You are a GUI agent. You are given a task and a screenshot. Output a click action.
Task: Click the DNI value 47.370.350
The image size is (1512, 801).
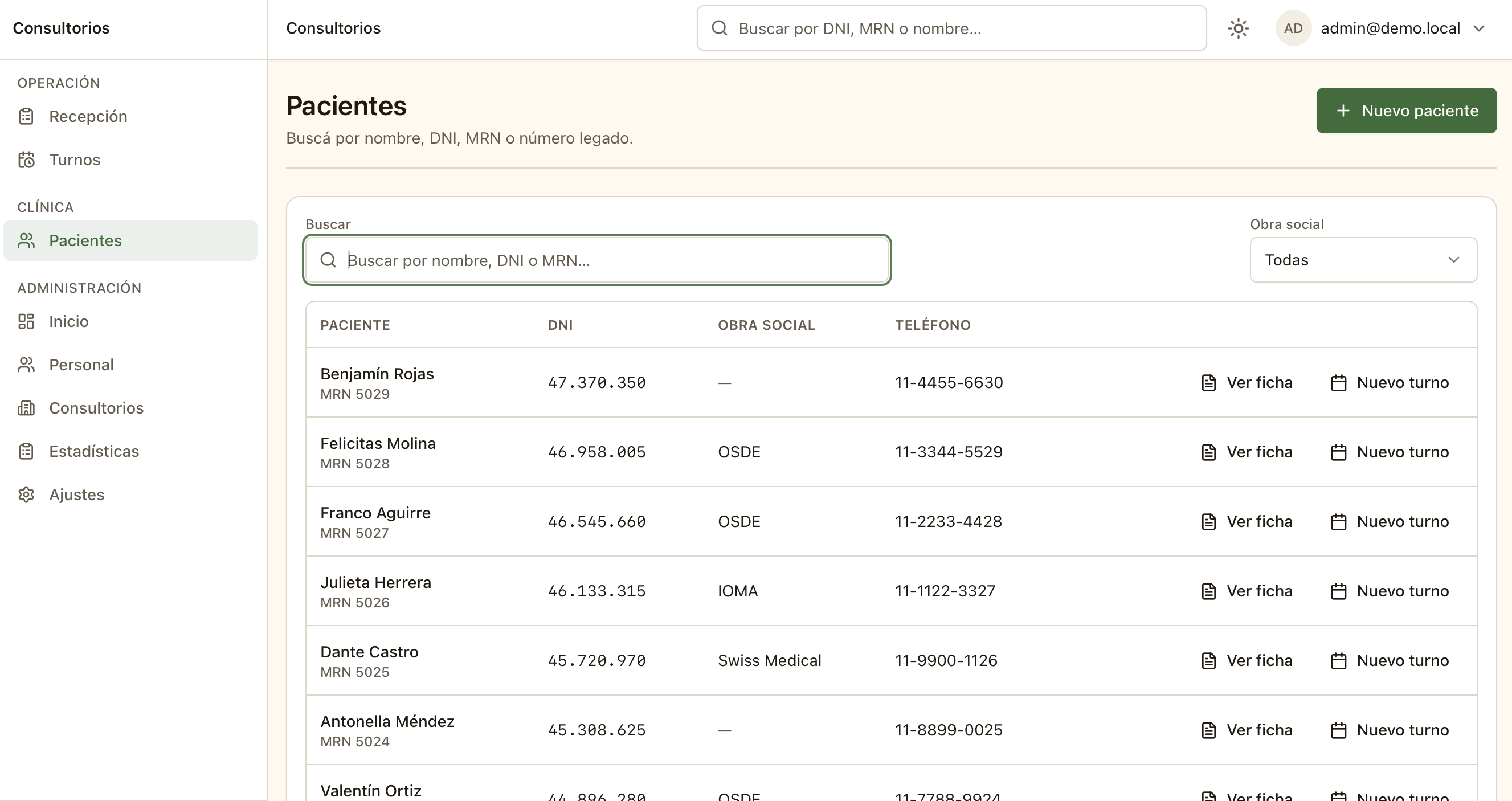[x=596, y=383]
